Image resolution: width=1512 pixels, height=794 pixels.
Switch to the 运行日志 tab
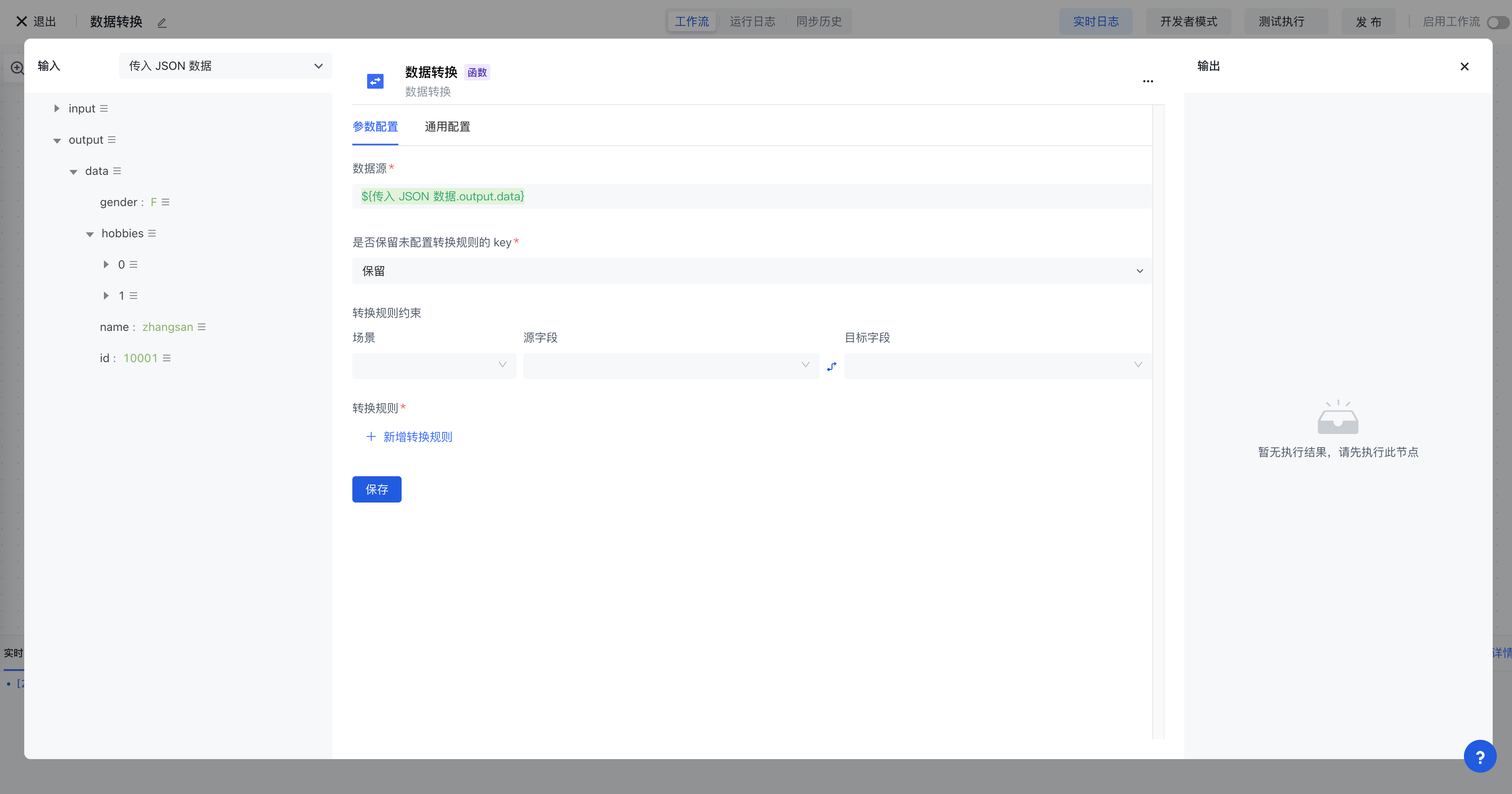[x=752, y=22]
